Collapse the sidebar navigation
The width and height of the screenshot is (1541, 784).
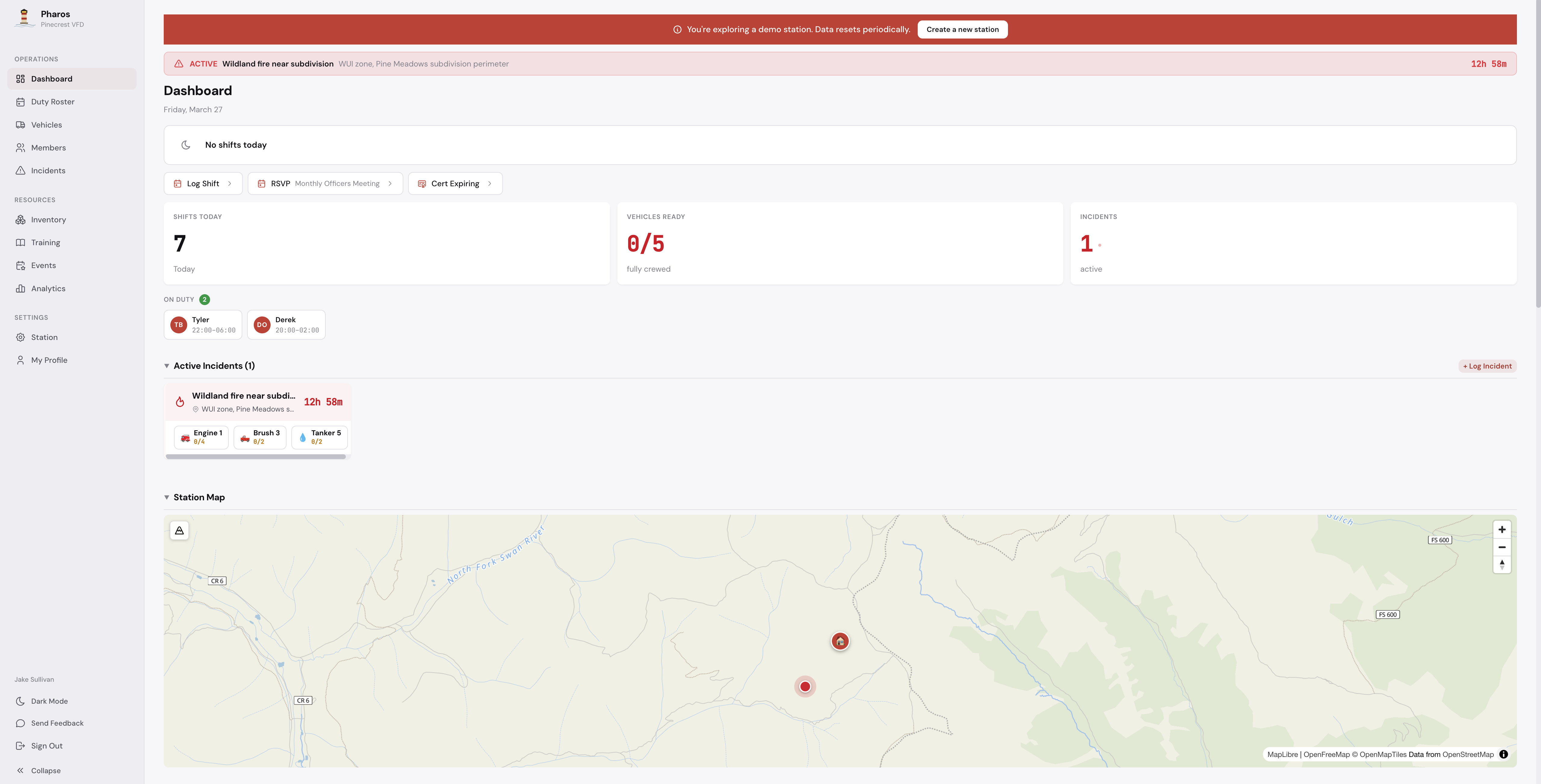(x=45, y=770)
